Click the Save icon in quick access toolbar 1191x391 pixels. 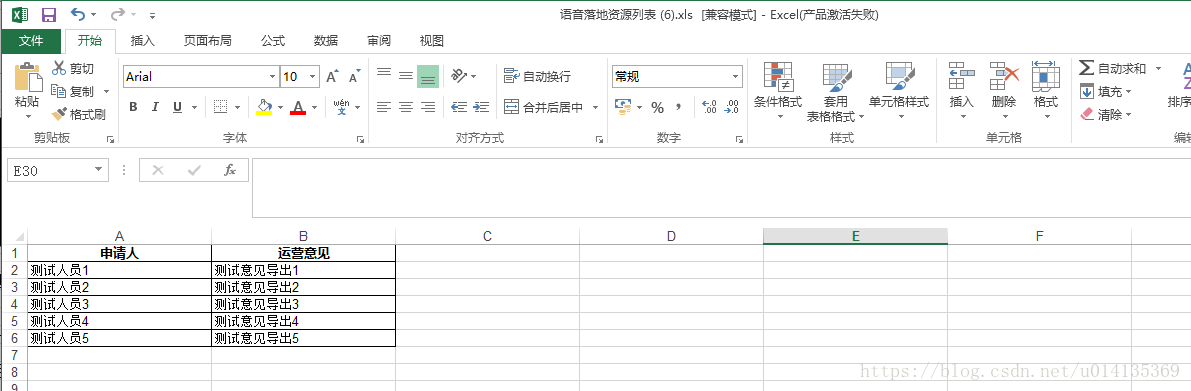(49, 14)
